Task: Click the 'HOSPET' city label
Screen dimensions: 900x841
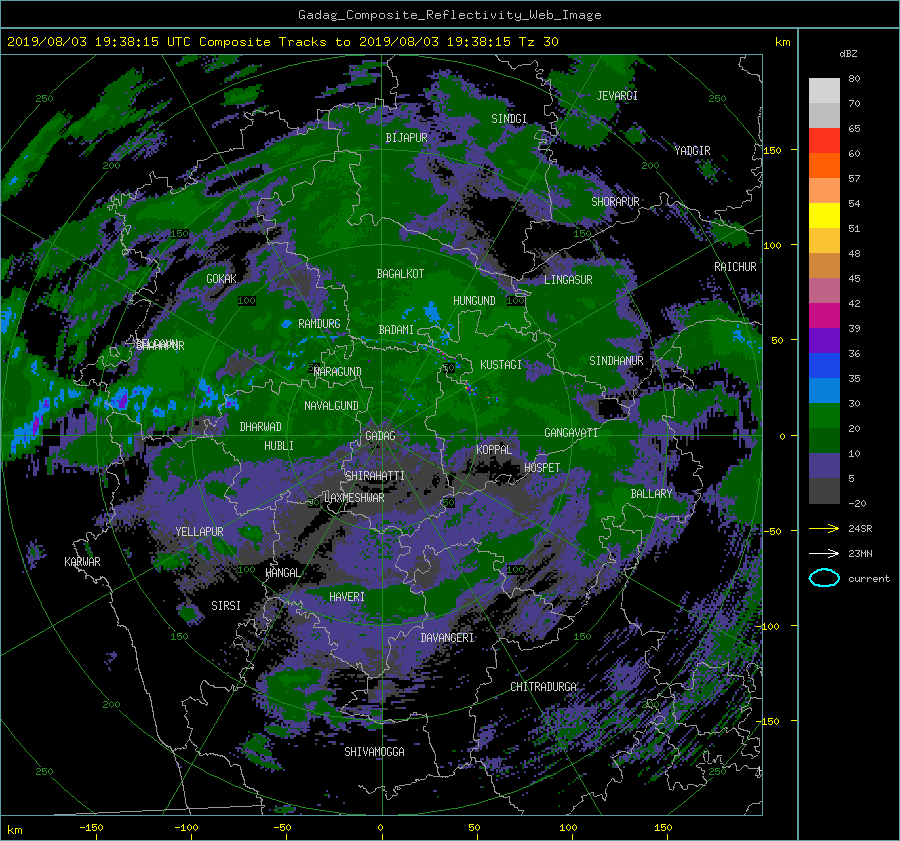Action: pos(542,467)
